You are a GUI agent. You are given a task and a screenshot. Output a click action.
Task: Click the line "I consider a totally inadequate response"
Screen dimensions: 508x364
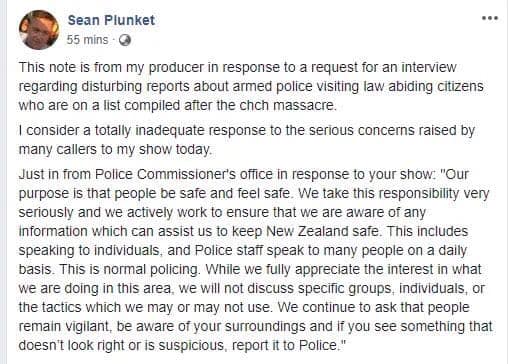tap(247, 130)
